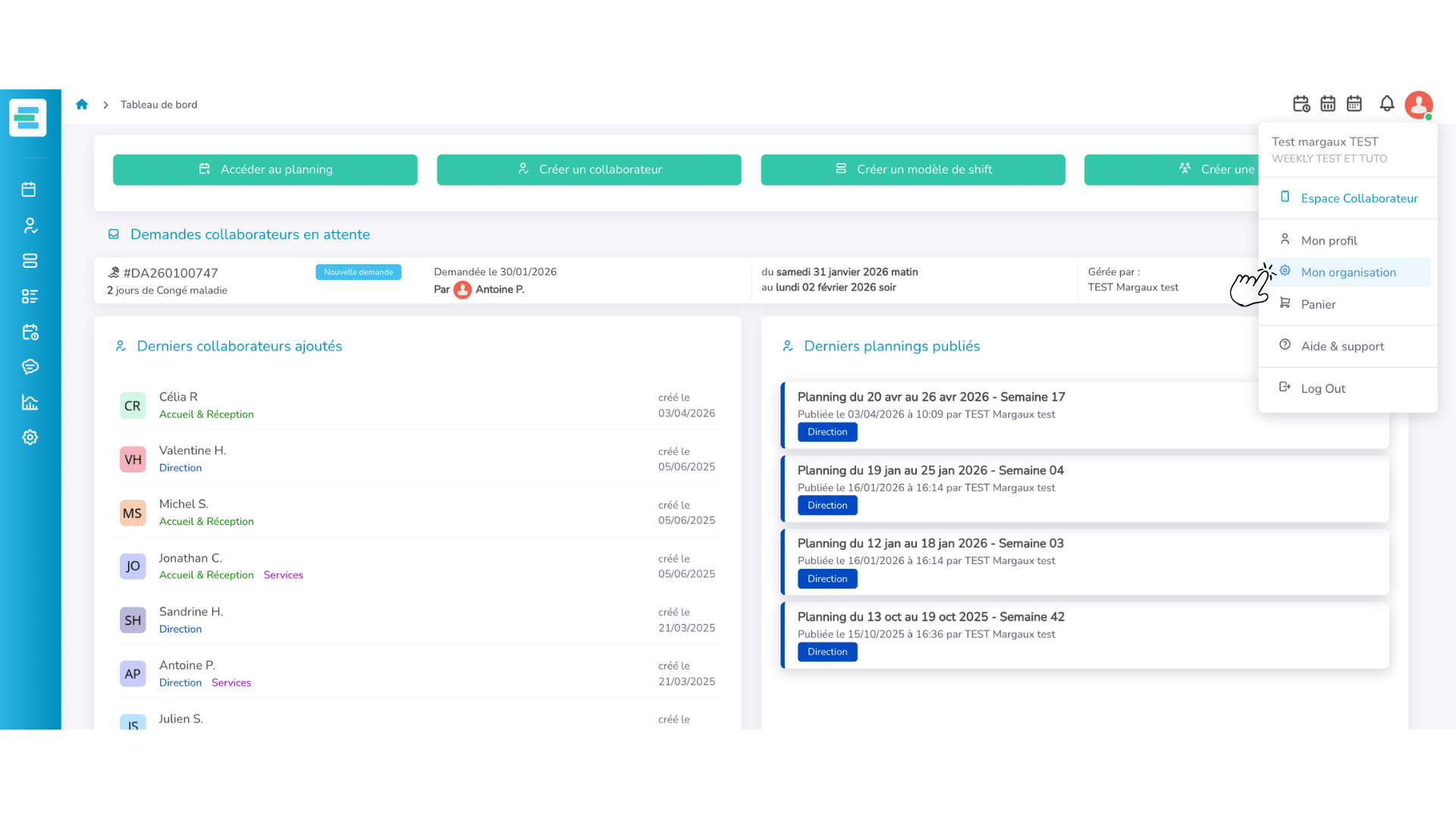The image size is (1456, 819).
Task: Open Michel S. collaborator row
Action: tap(417, 513)
